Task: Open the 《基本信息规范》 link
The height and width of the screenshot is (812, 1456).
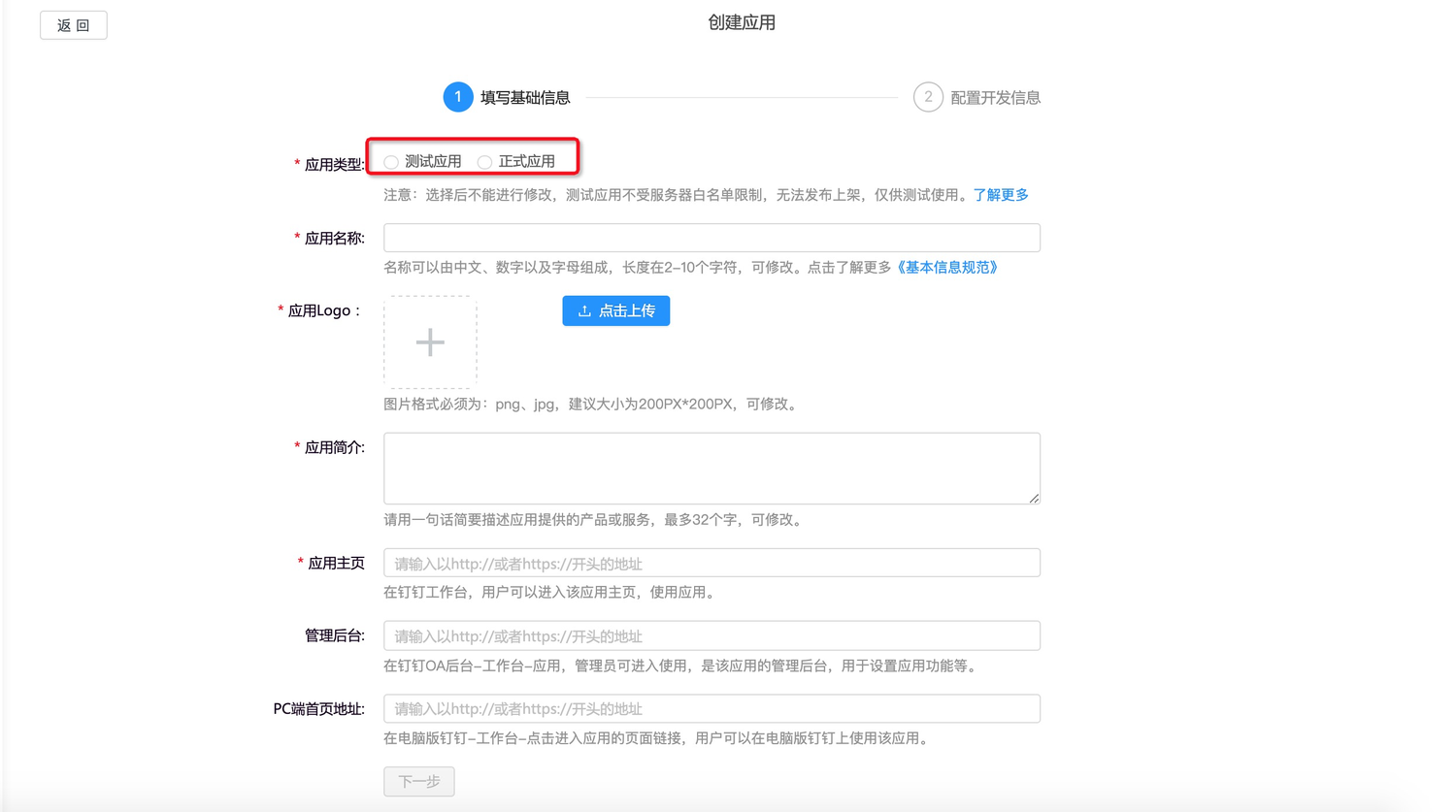Action: 946,268
